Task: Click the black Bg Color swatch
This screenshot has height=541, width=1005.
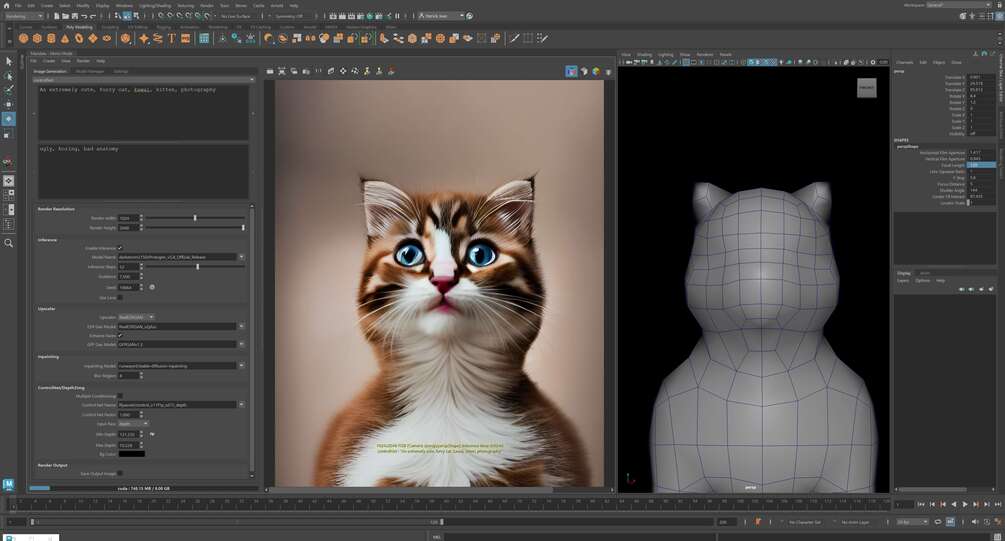Action: click(x=131, y=454)
